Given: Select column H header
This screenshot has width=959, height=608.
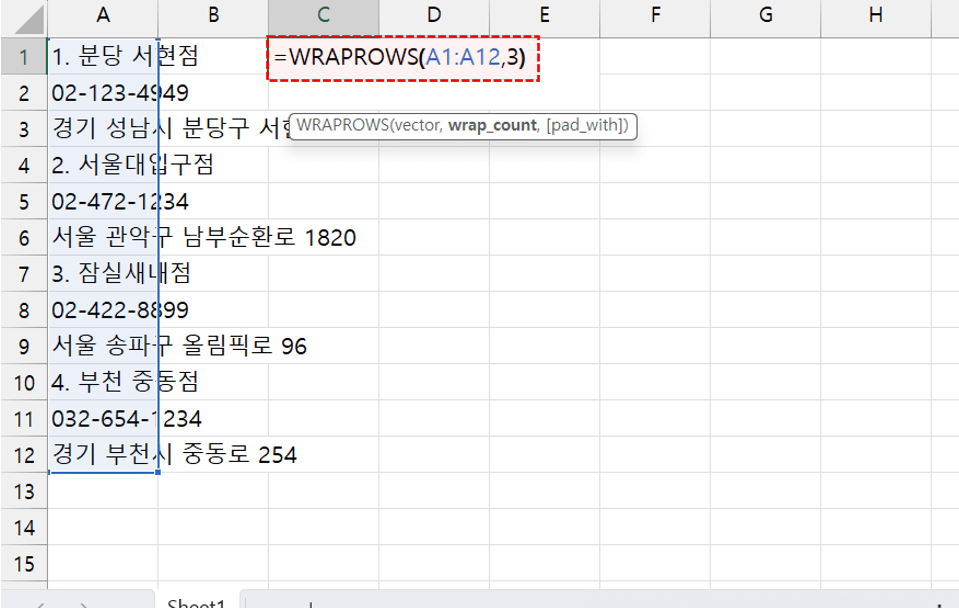Looking at the screenshot, I should (876, 13).
